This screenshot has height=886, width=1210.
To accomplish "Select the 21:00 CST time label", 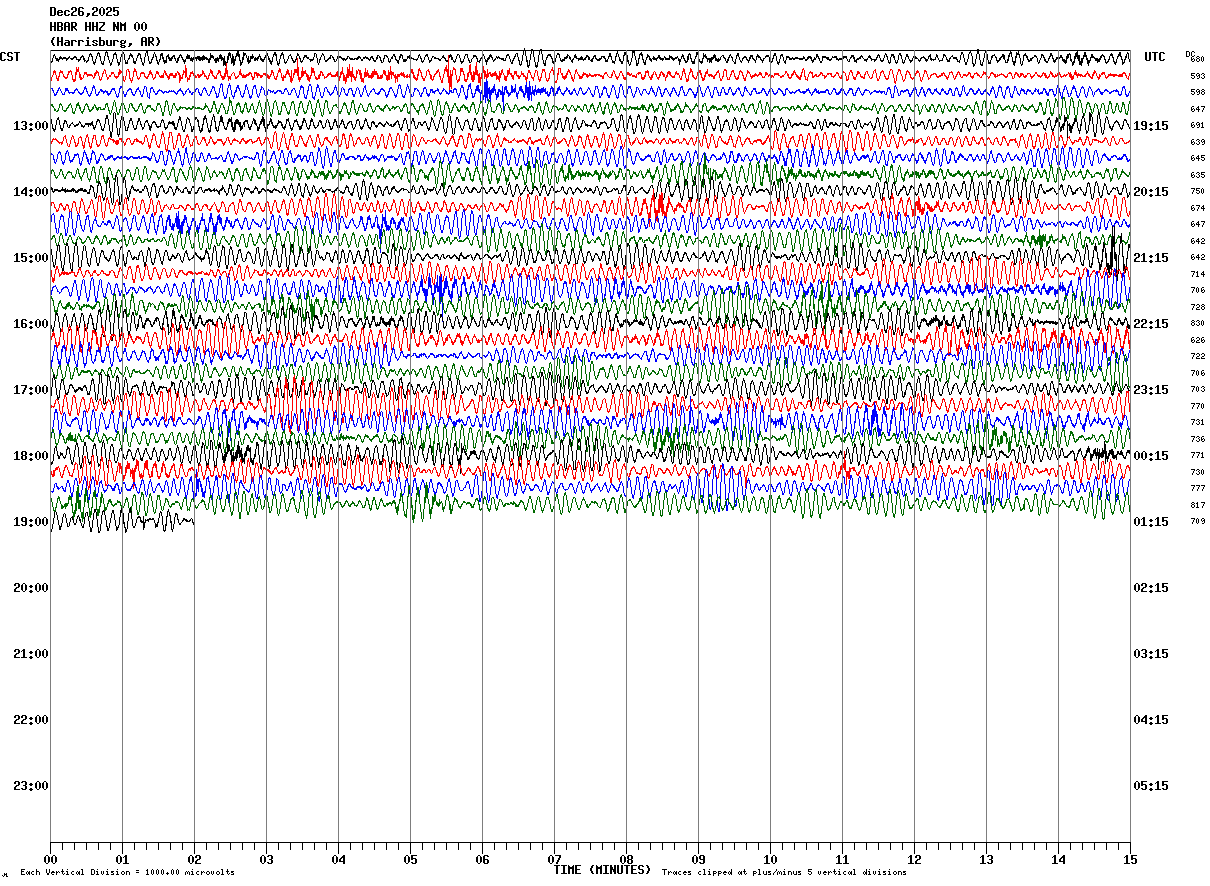I will click(x=31, y=654).
